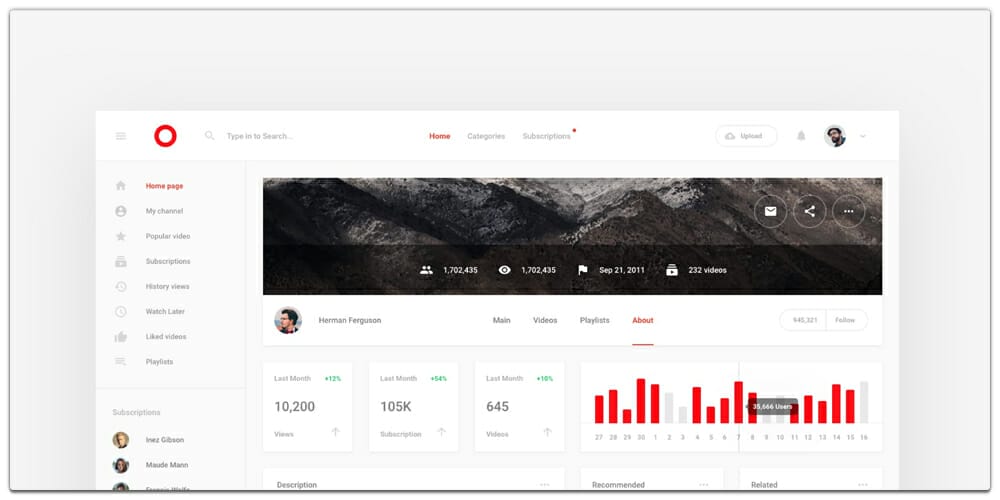This screenshot has height=500, width=1000.
Task: Click the share icon on banner
Action: (x=809, y=211)
